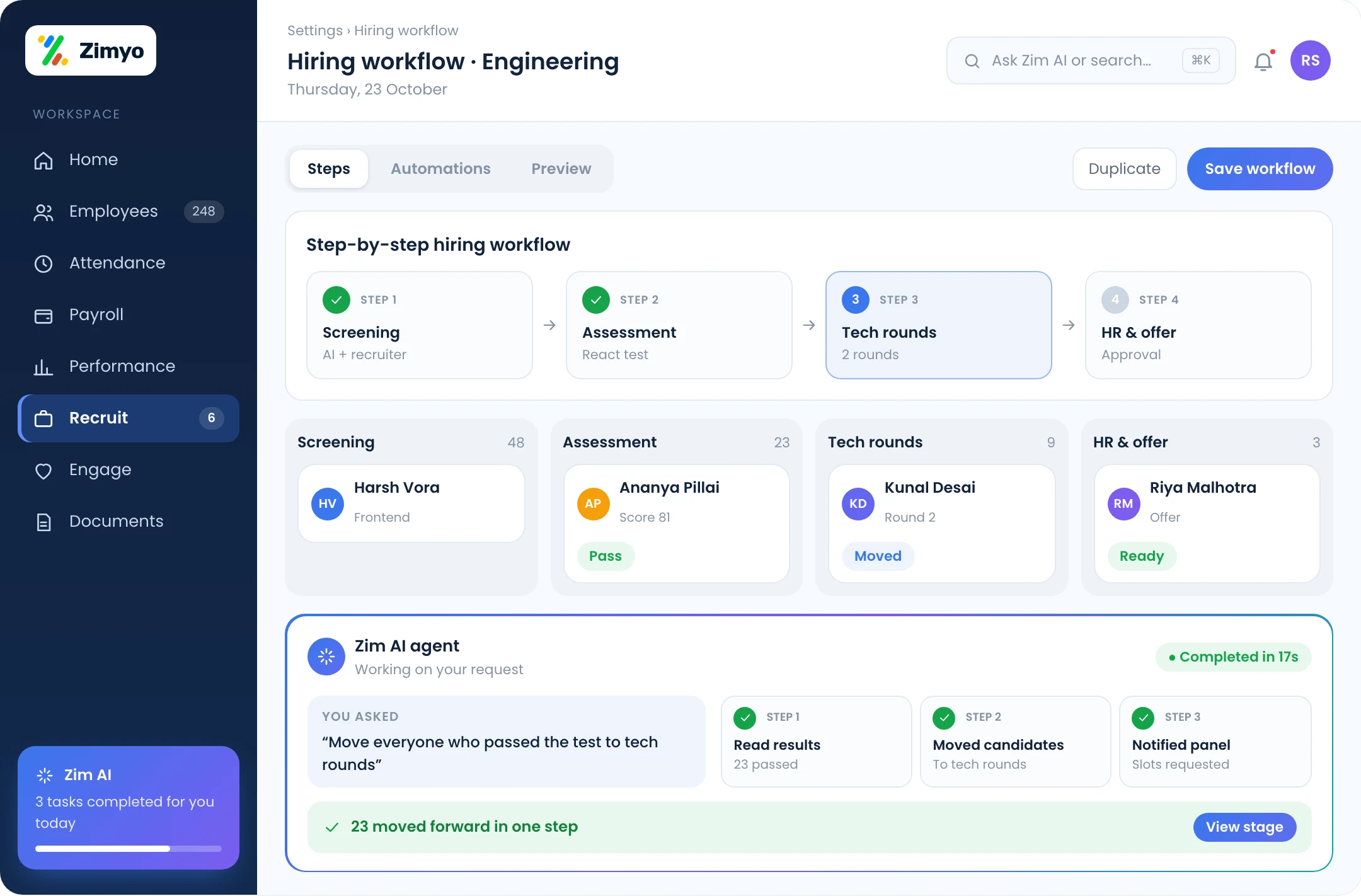This screenshot has width=1361, height=896.
Task: Click Save workflow button
Action: (1260, 169)
